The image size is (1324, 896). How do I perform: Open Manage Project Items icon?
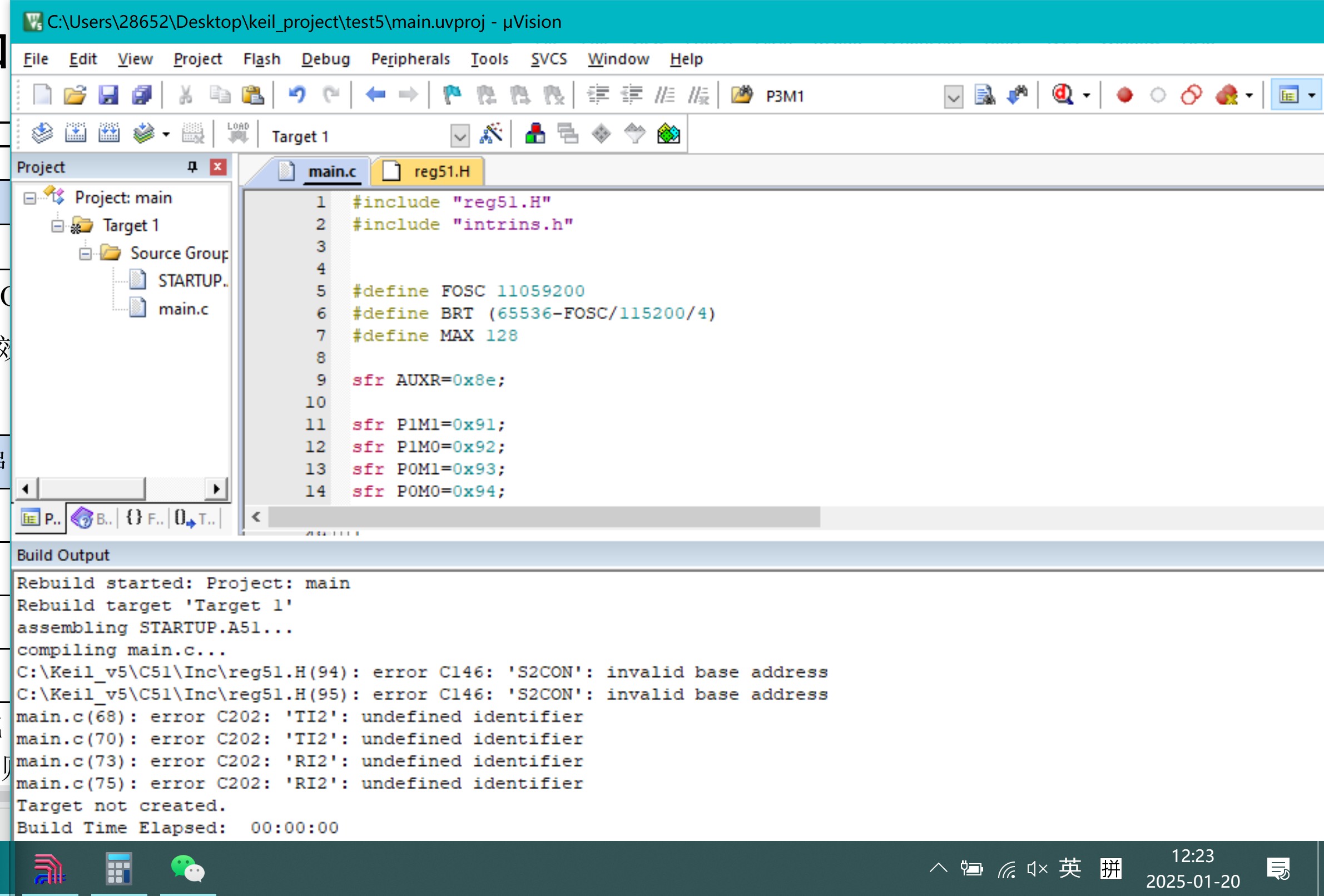click(x=535, y=134)
